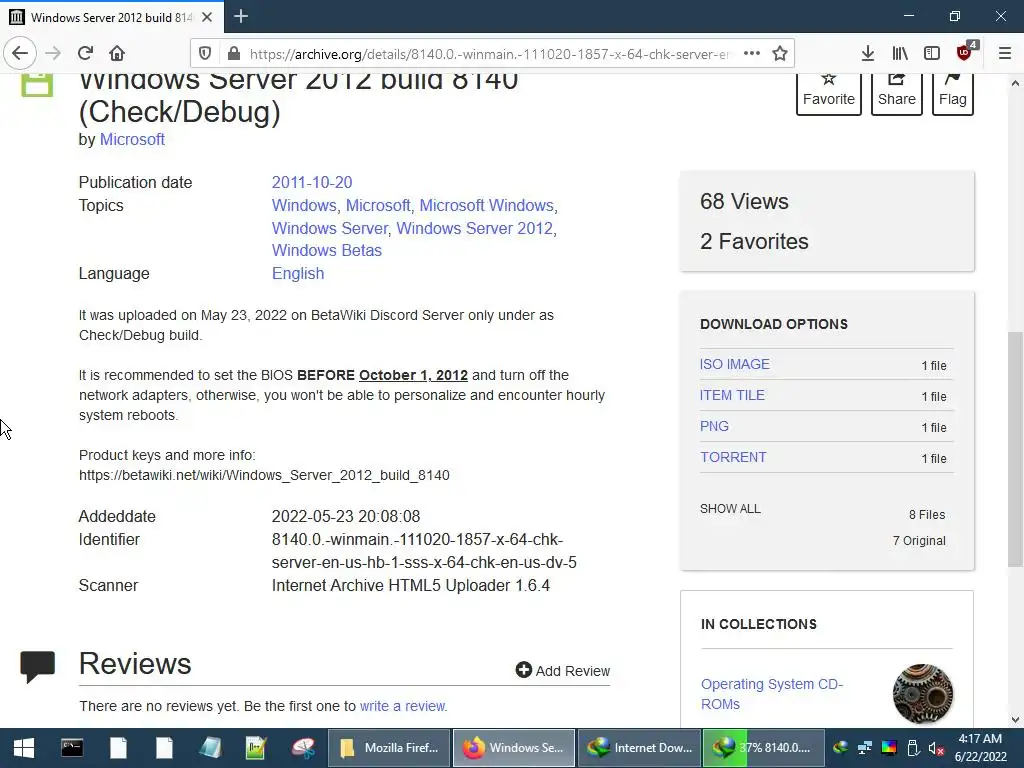Select the betawiki.net URL text
Screen dimensions: 1024x768
[x=264, y=475]
